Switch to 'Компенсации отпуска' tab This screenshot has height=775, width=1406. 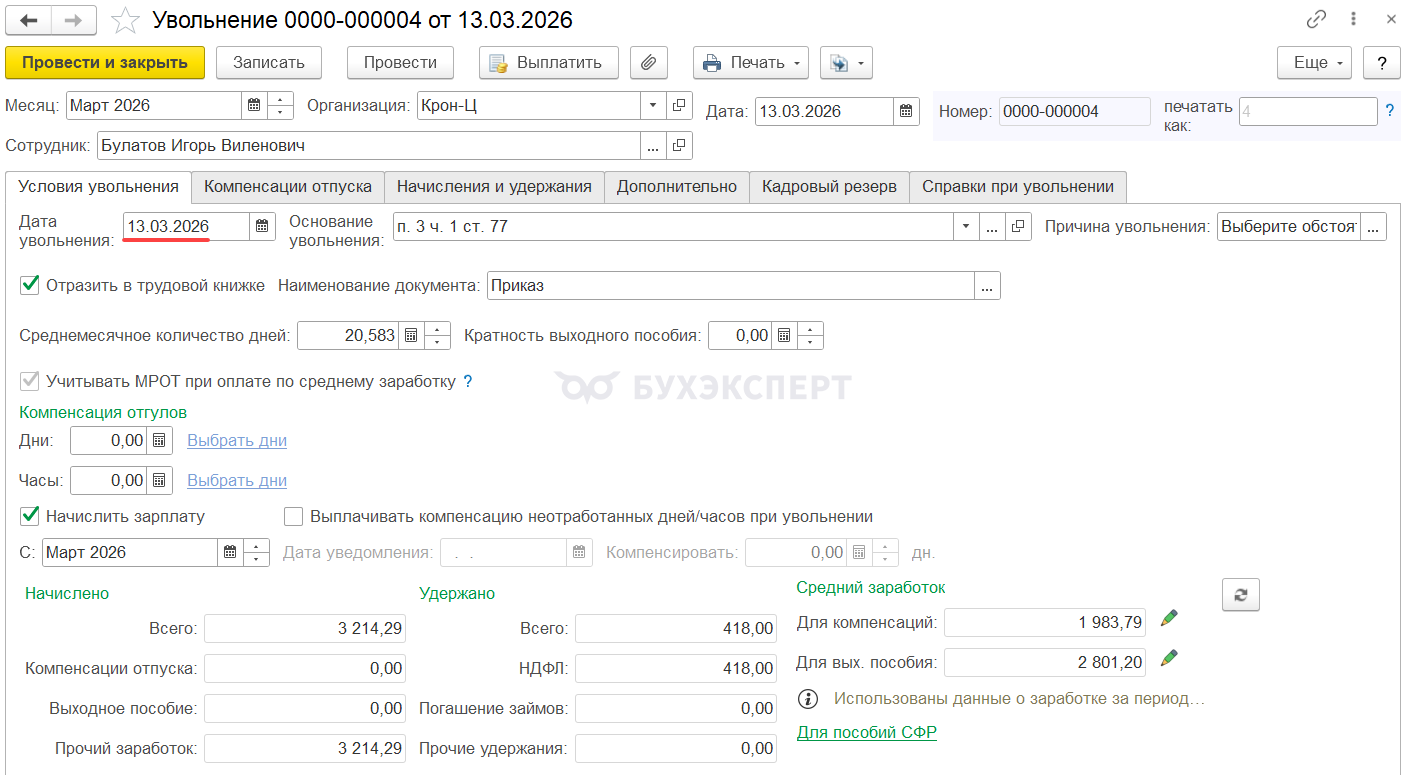click(x=287, y=186)
